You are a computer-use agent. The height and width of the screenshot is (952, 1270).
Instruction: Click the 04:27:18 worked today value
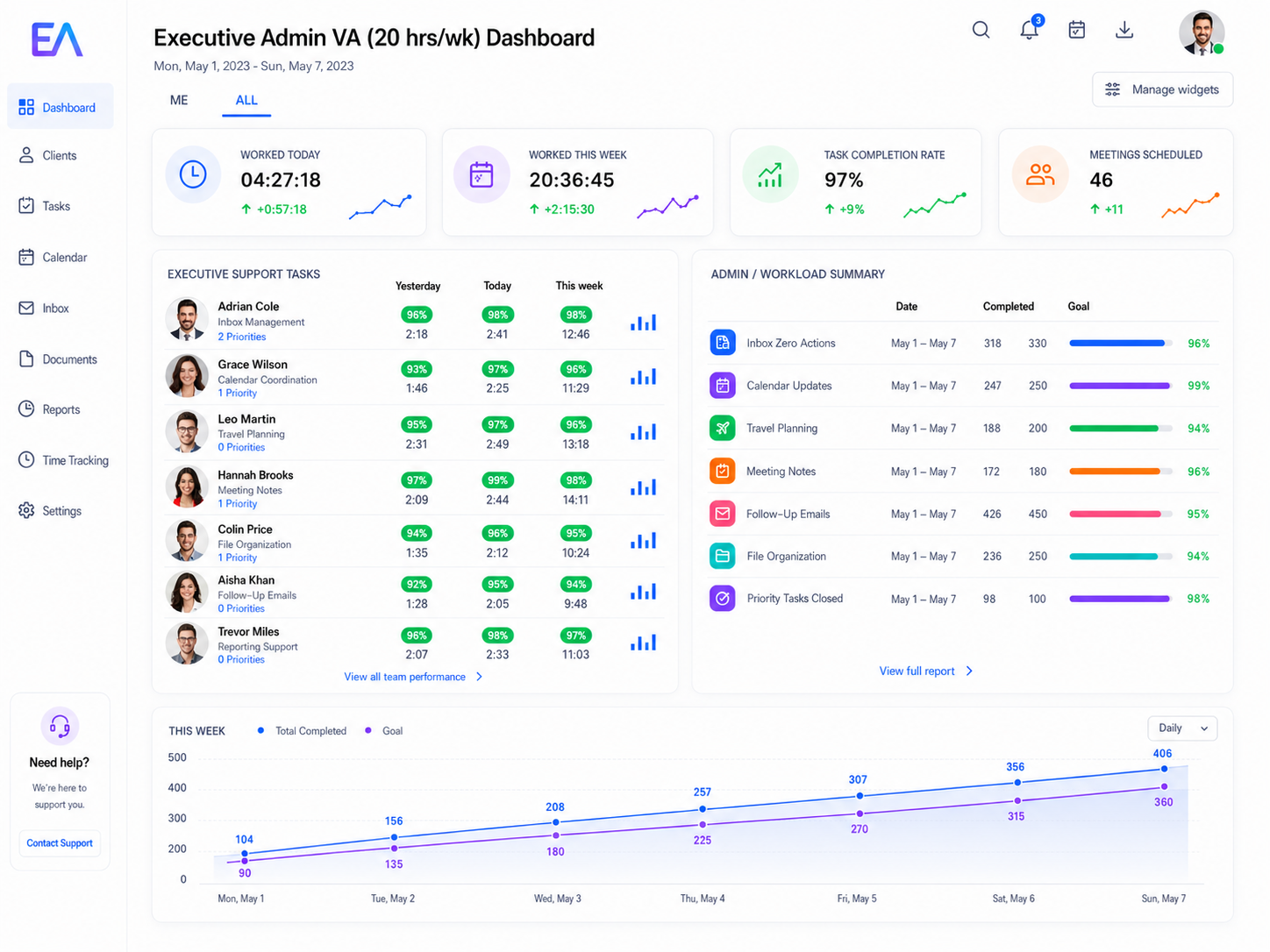click(x=281, y=180)
